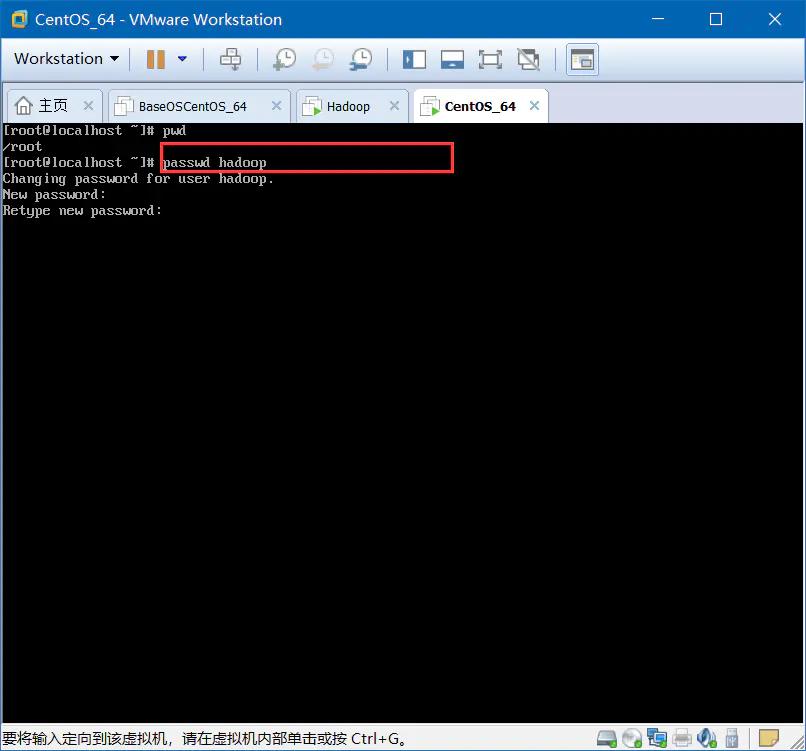Open the snapshot manager icon
806x751 pixels.
click(x=361, y=59)
